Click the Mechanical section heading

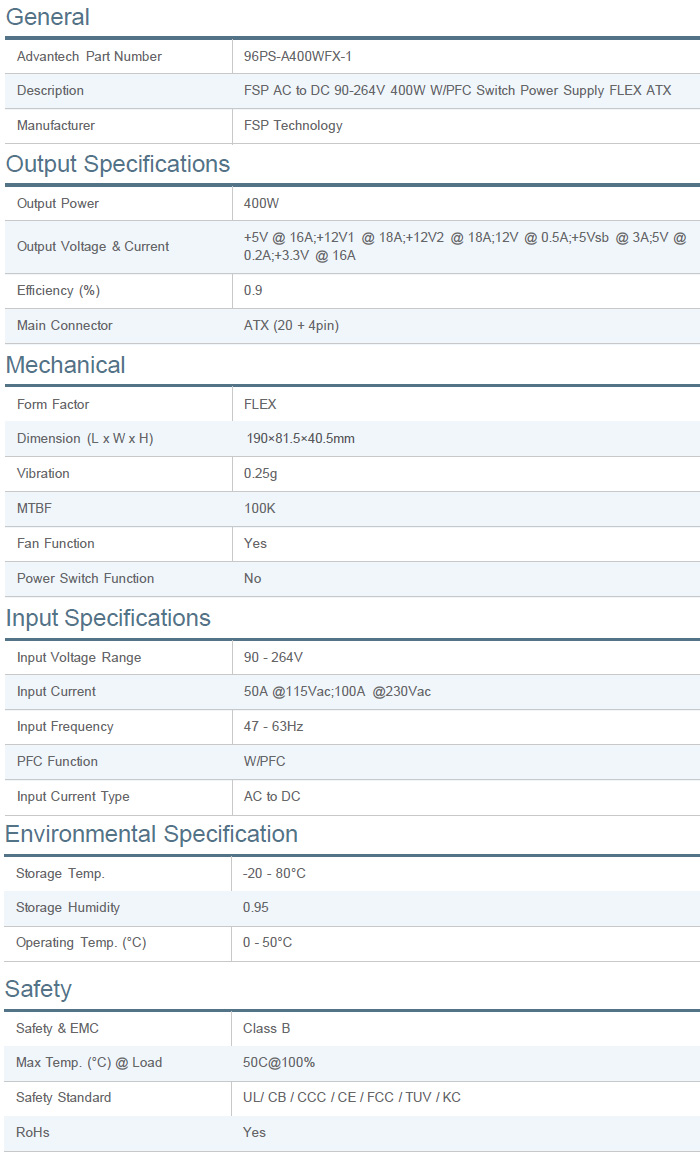coord(66,365)
